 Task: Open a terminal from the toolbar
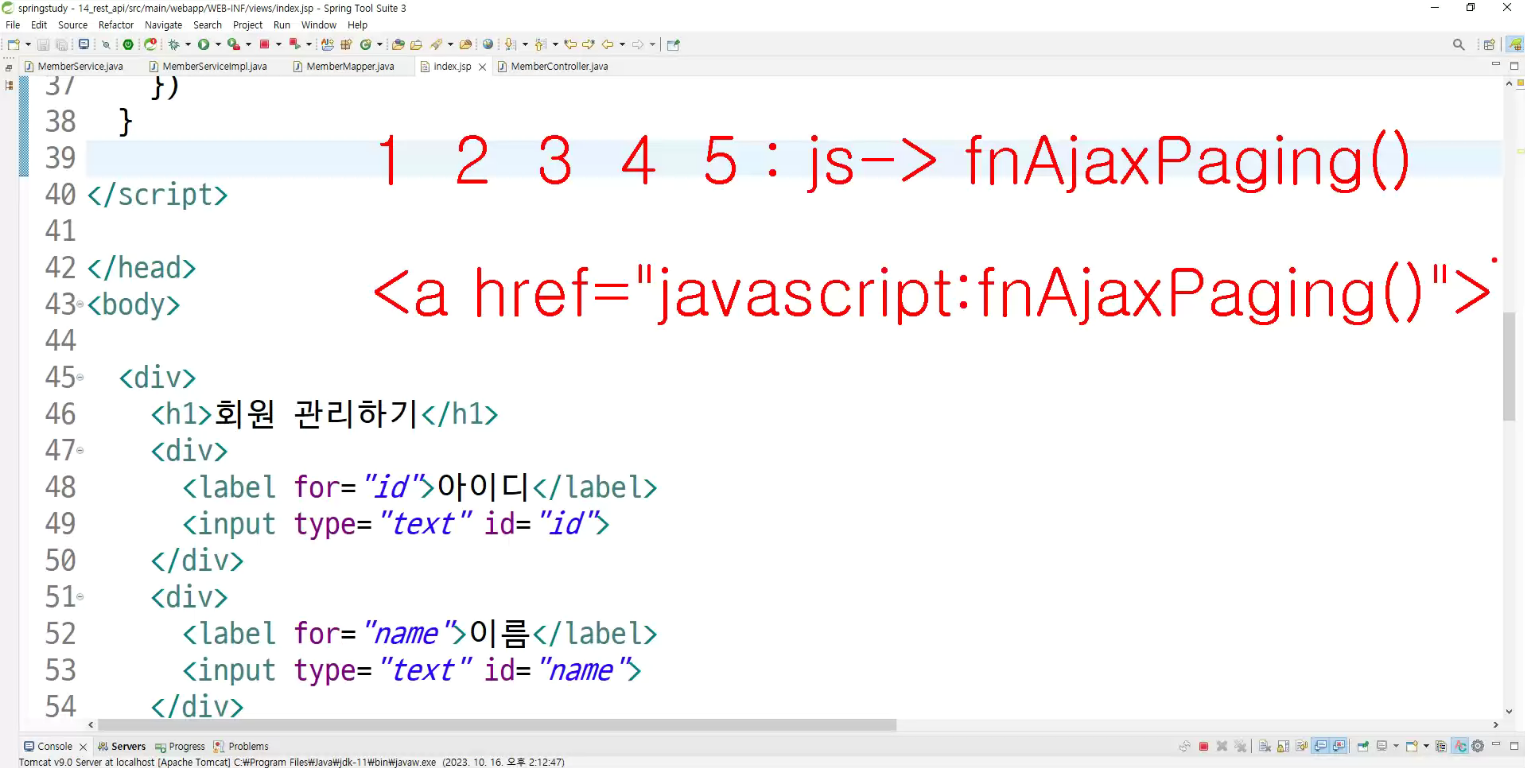tap(84, 45)
